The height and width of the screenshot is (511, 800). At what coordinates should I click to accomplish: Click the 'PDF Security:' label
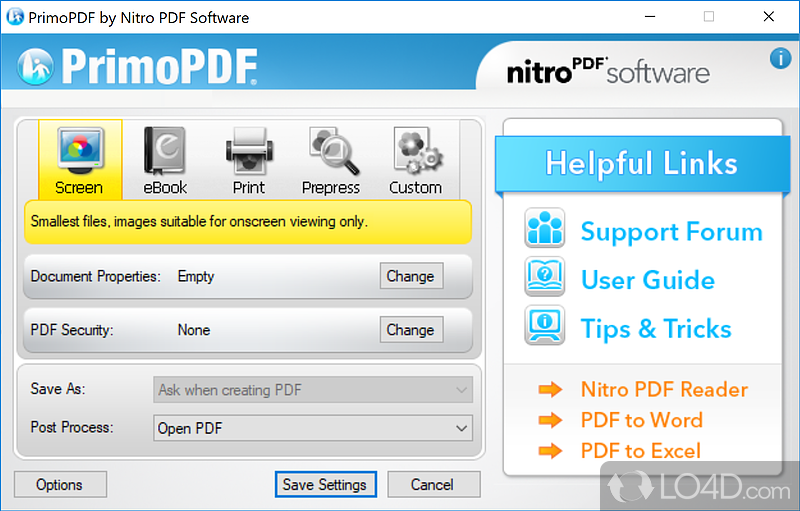point(72,330)
